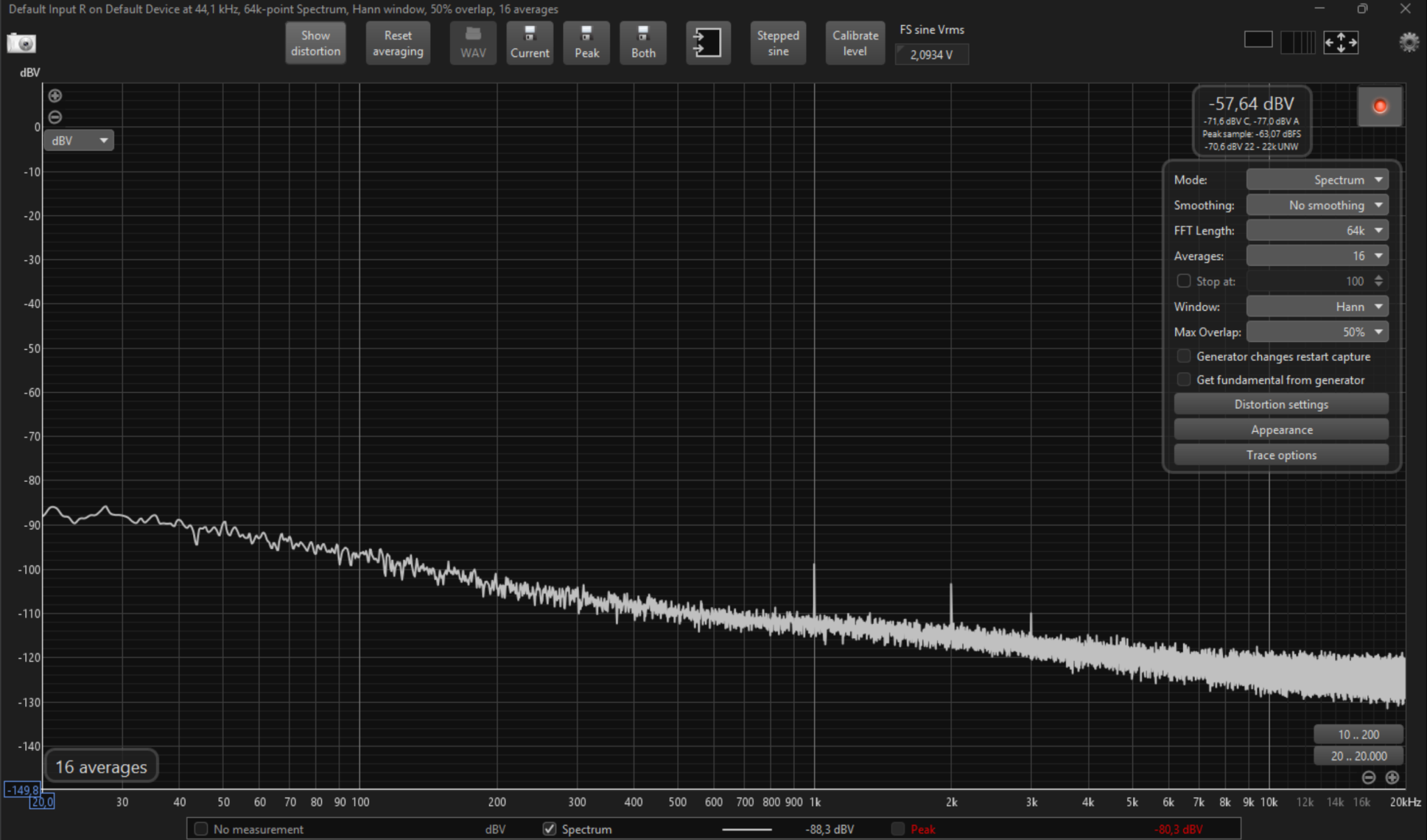Open a WAV file
The width and height of the screenshot is (1427, 840).
click(473, 43)
